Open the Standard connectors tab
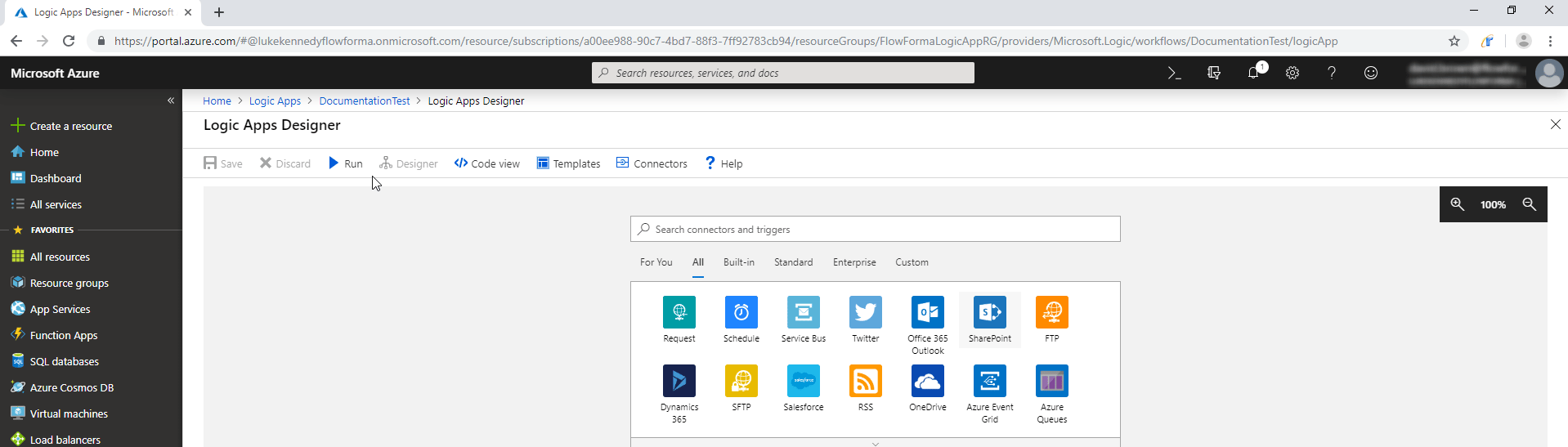The height and width of the screenshot is (447, 1568). [794, 262]
